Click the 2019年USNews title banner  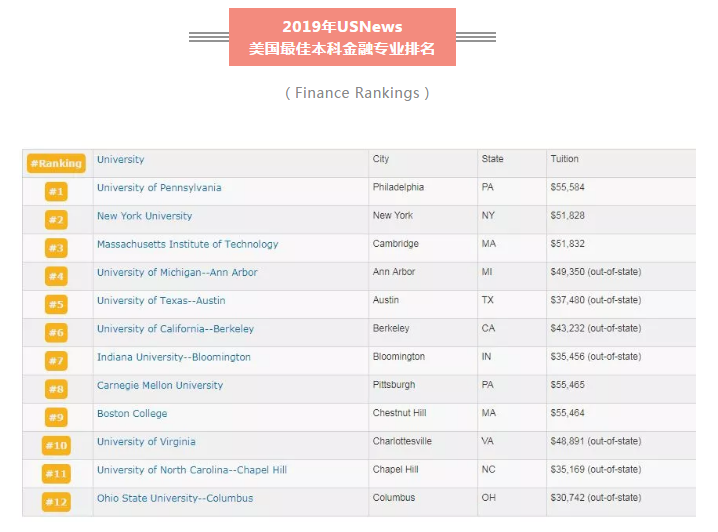point(342,37)
